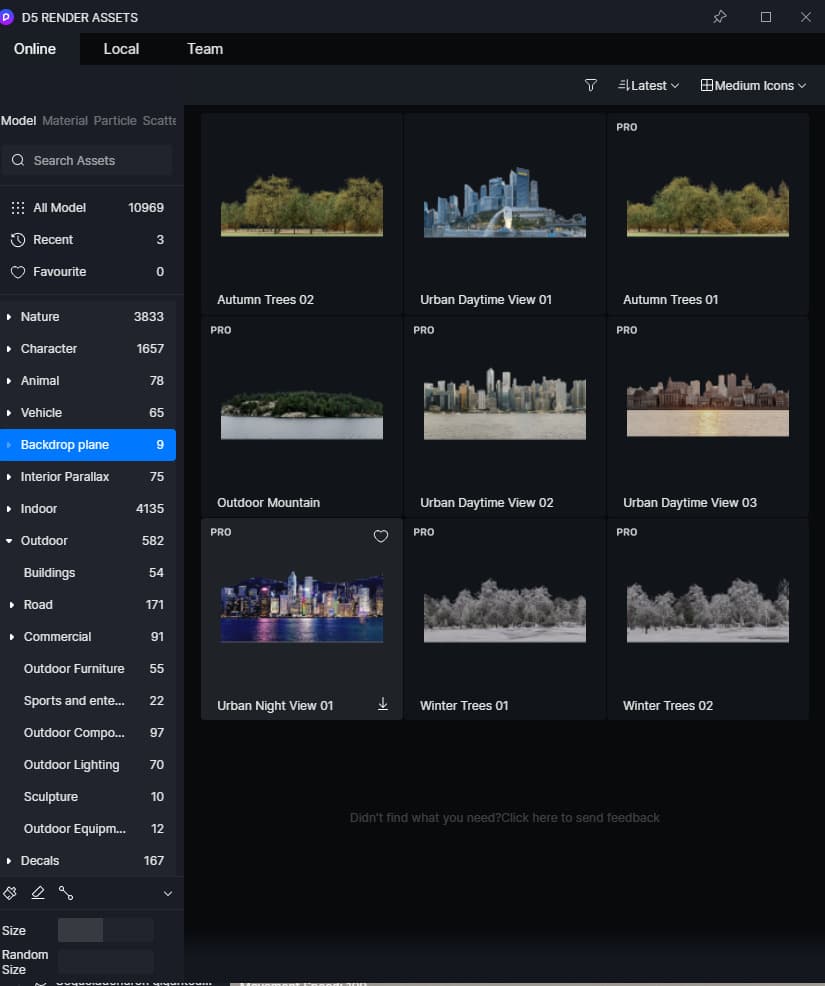The height and width of the screenshot is (986, 825).
Task: Pin the D5 Render Assets window
Action: tap(719, 17)
